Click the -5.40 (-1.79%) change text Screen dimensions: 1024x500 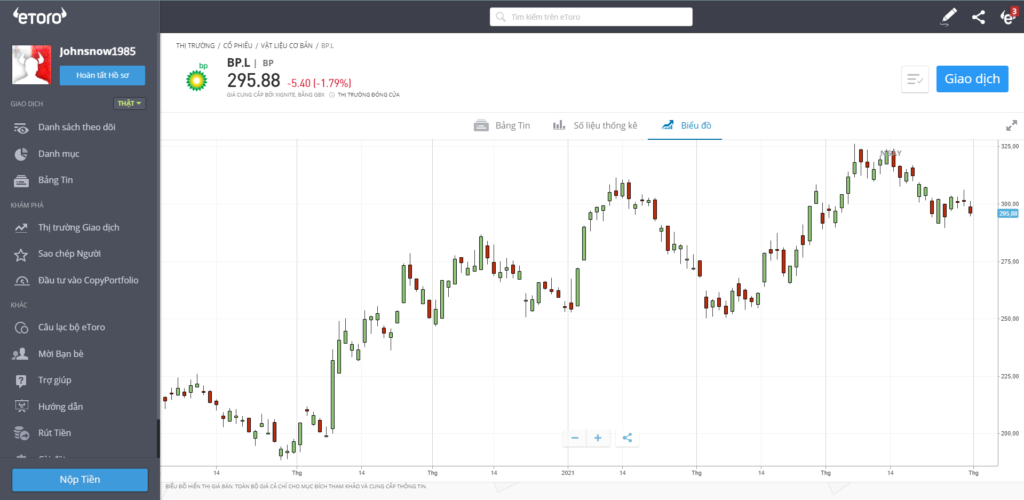point(319,83)
